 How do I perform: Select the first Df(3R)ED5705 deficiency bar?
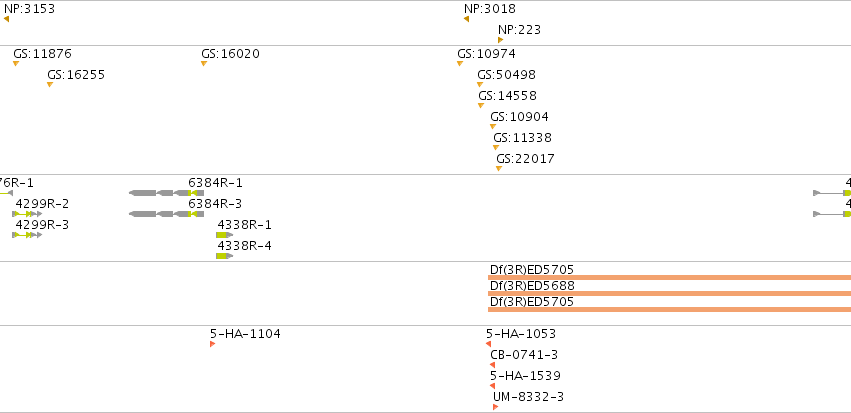(669, 277)
